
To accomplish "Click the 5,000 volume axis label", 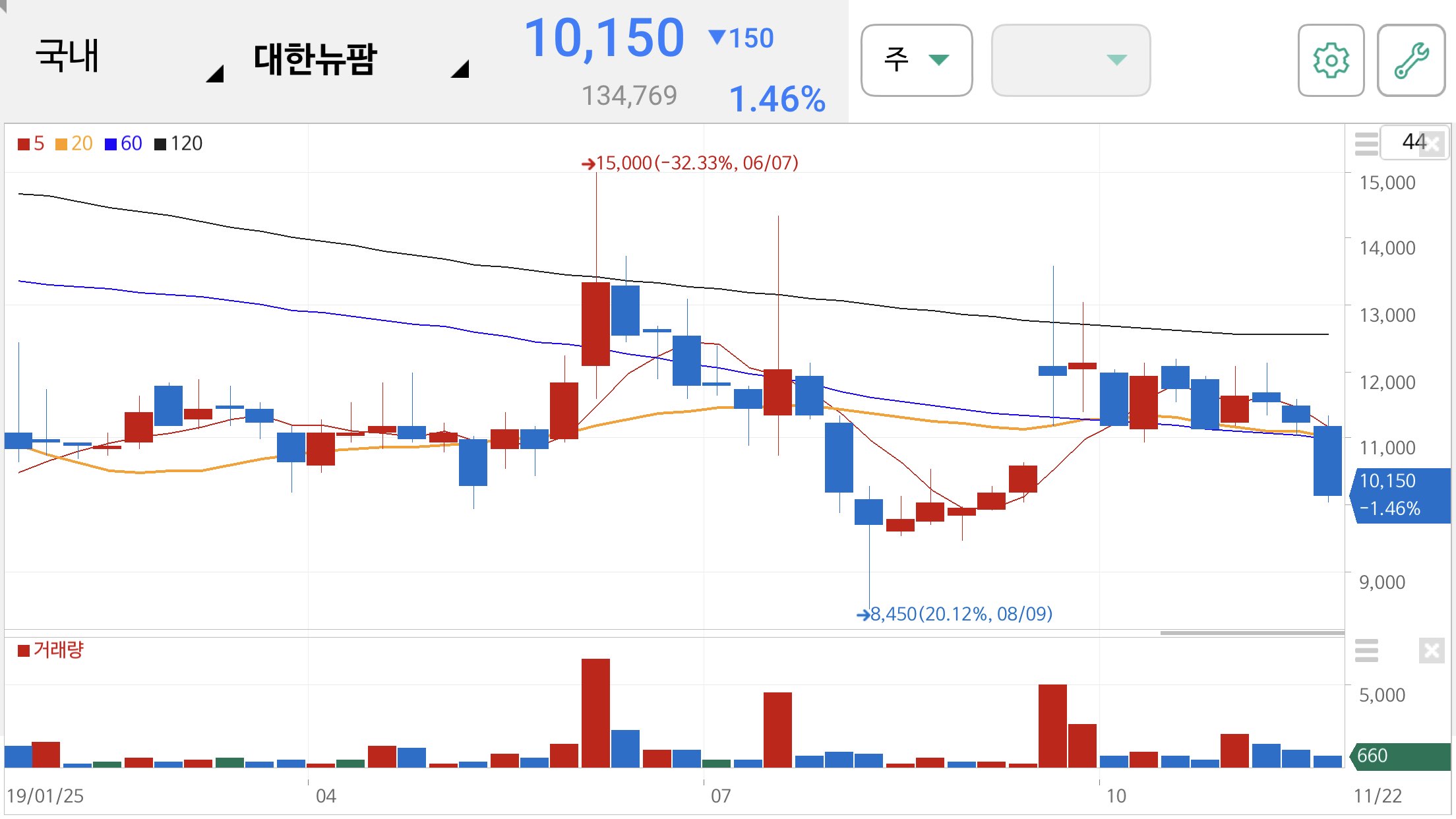I will click(1382, 695).
